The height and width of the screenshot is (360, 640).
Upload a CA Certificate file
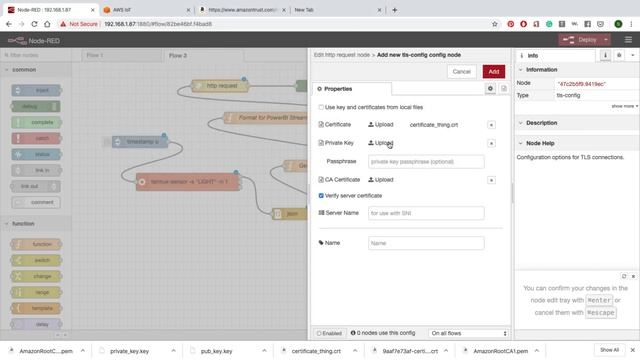(380, 180)
